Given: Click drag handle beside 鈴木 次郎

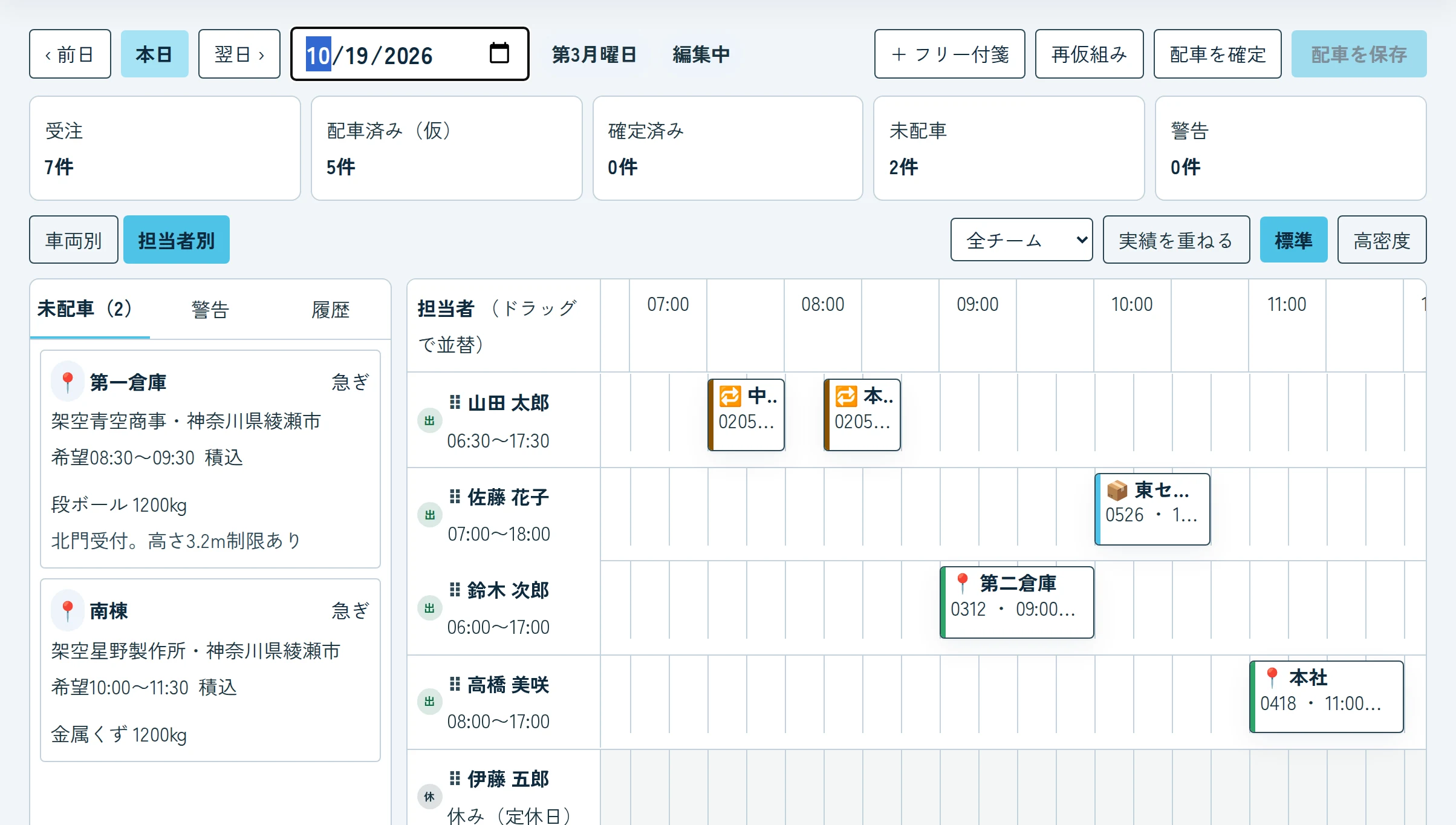Looking at the screenshot, I should click(x=455, y=590).
